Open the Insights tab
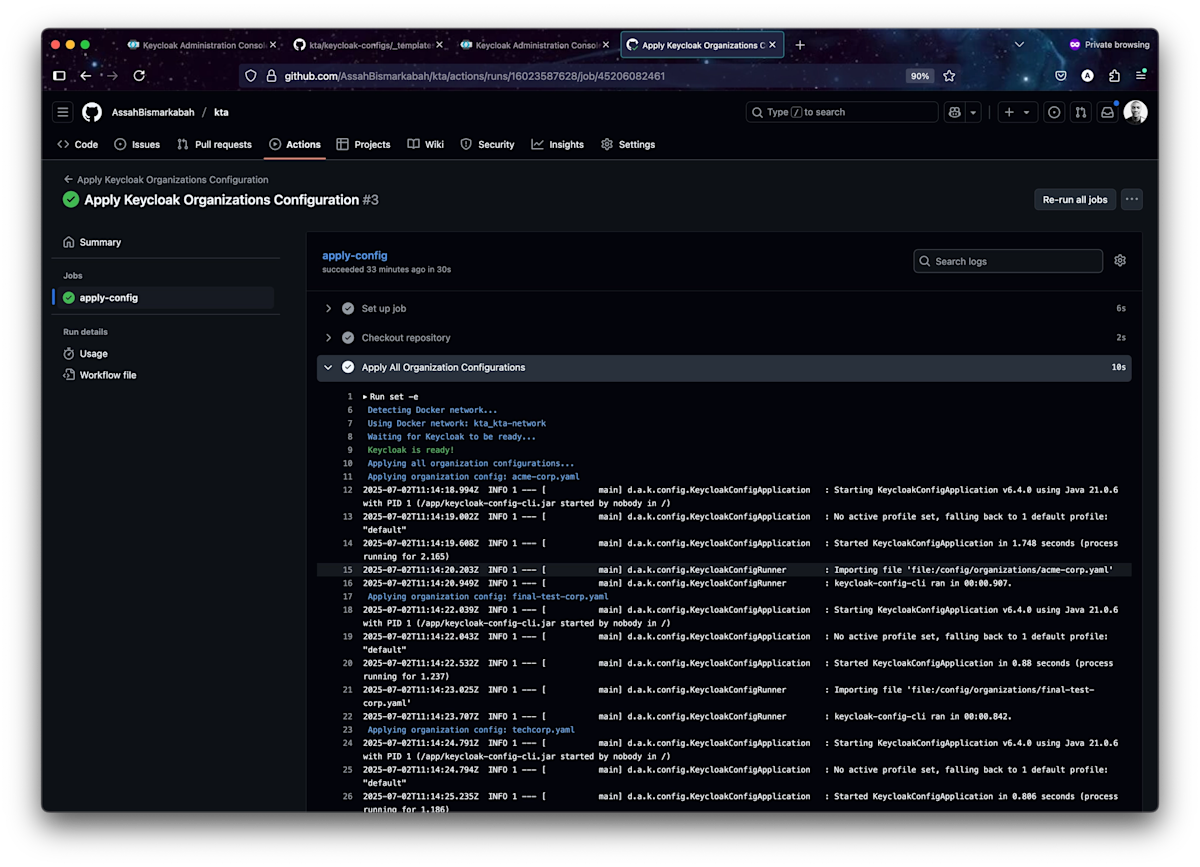The width and height of the screenshot is (1200, 867). click(x=558, y=144)
